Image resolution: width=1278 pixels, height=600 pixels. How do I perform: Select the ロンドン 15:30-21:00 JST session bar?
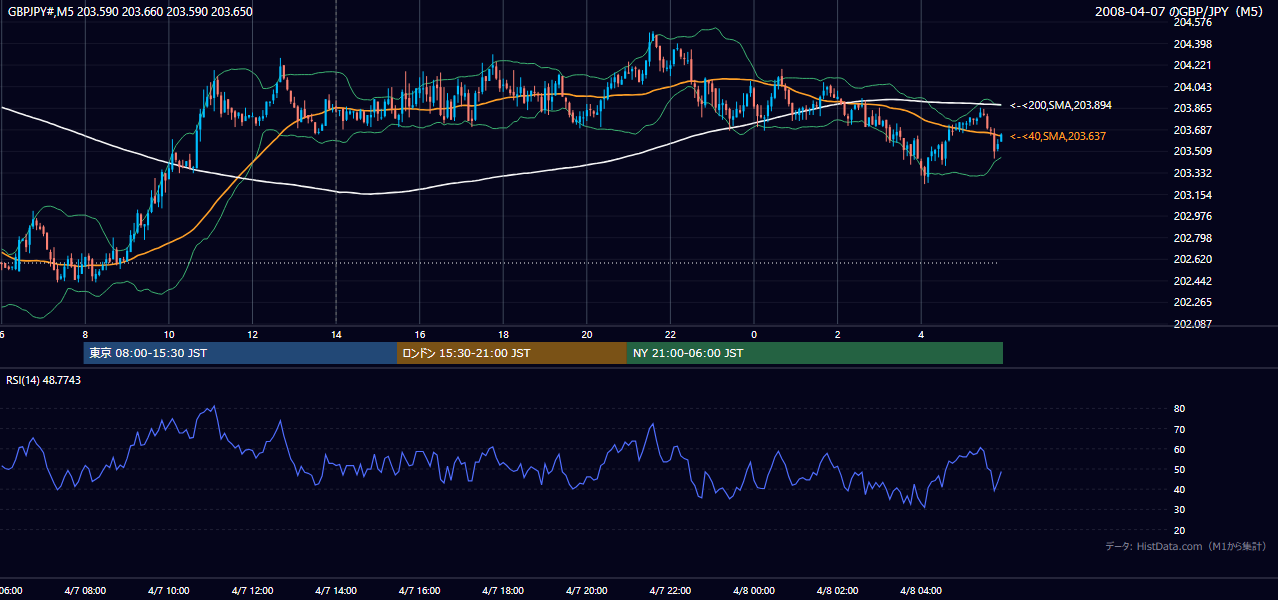coord(512,353)
